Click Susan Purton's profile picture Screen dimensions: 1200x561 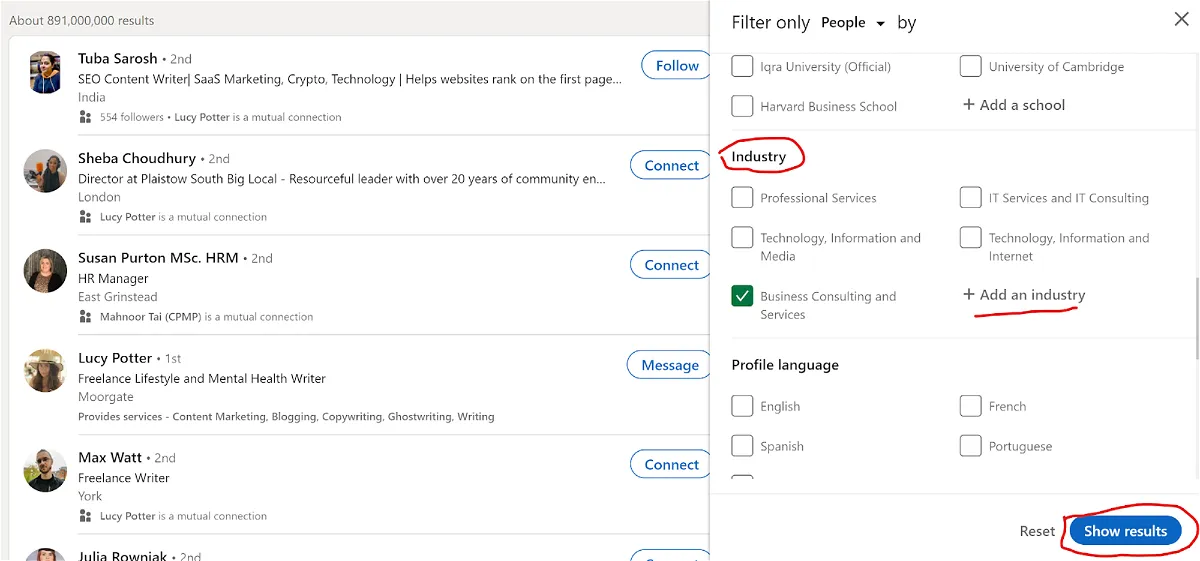(46, 271)
